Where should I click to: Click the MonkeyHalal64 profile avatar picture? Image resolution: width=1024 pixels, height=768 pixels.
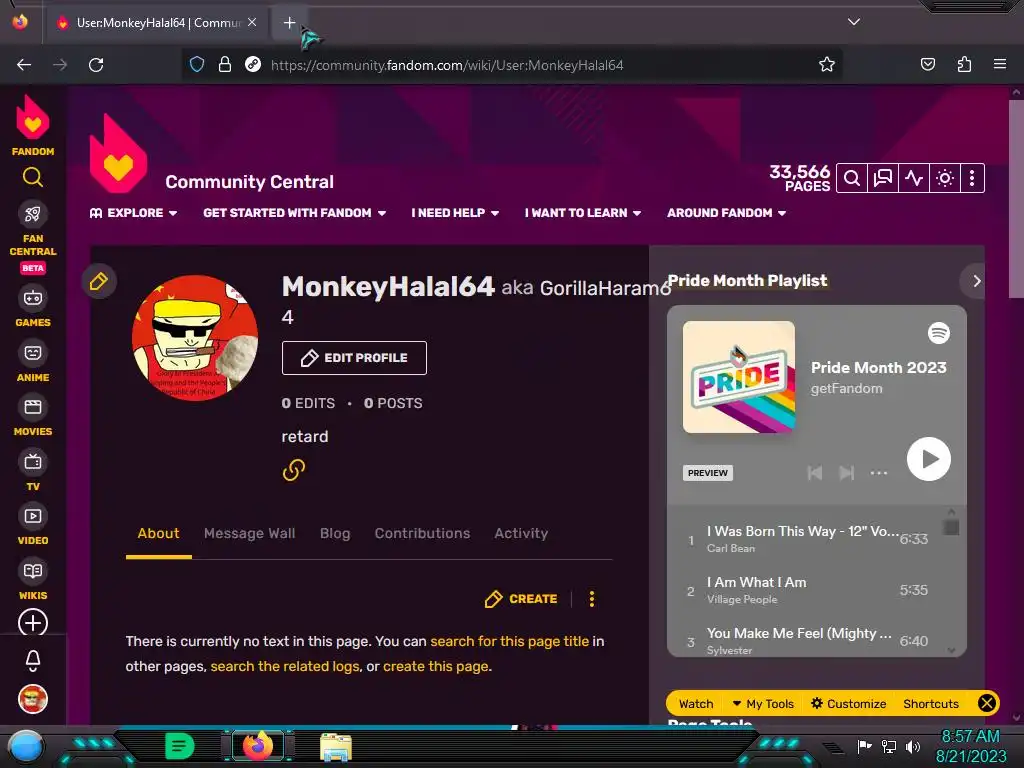tap(195, 338)
